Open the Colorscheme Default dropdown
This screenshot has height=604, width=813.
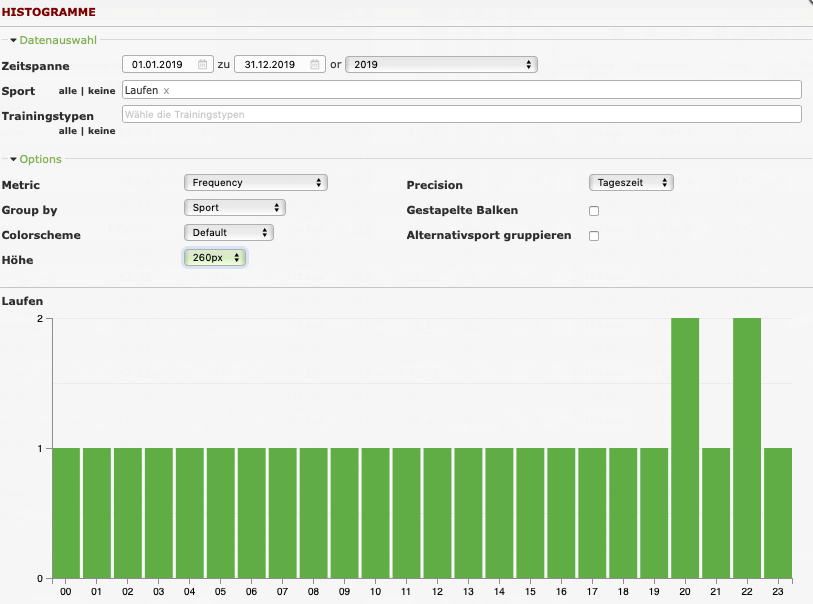pyautogui.click(x=229, y=232)
